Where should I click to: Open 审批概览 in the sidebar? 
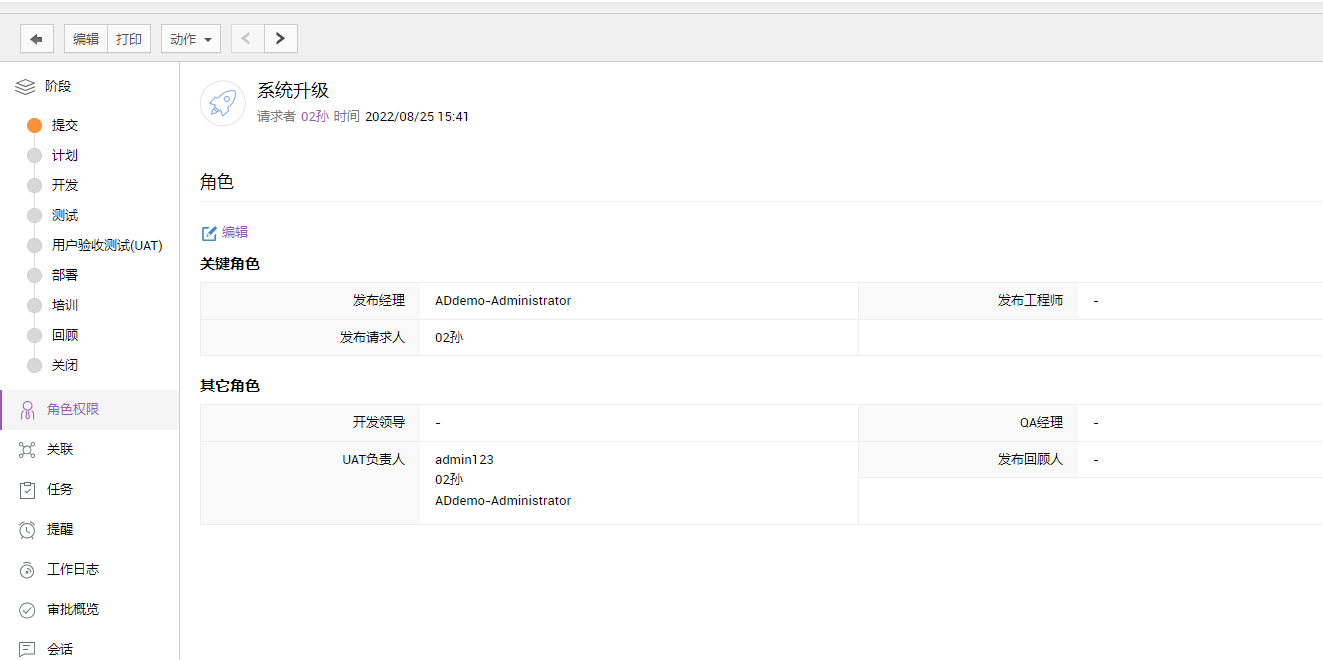pos(72,610)
